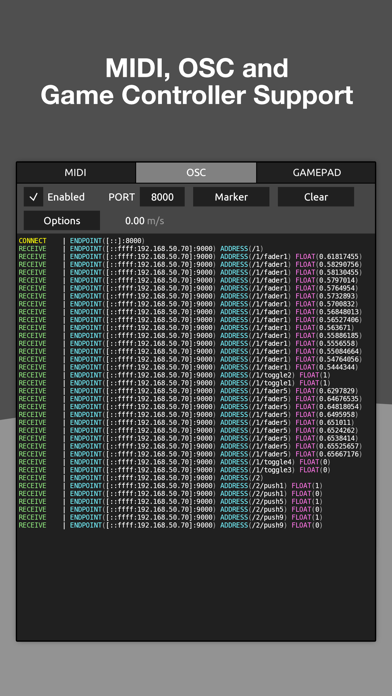This screenshot has height=696, width=392.
Task: Click the PORT field showing 8000
Action: pos(162,197)
